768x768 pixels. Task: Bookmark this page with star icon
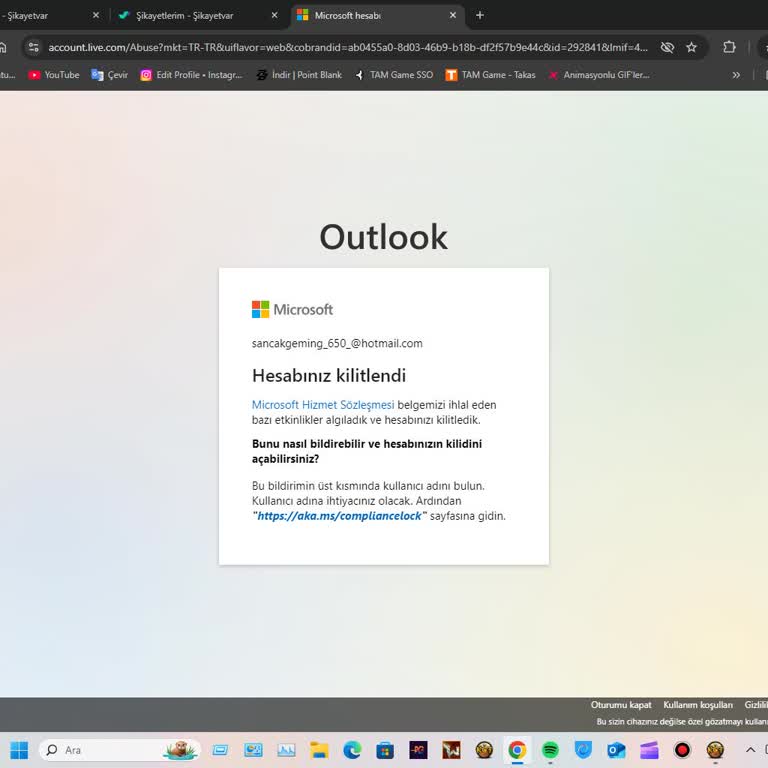(691, 48)
